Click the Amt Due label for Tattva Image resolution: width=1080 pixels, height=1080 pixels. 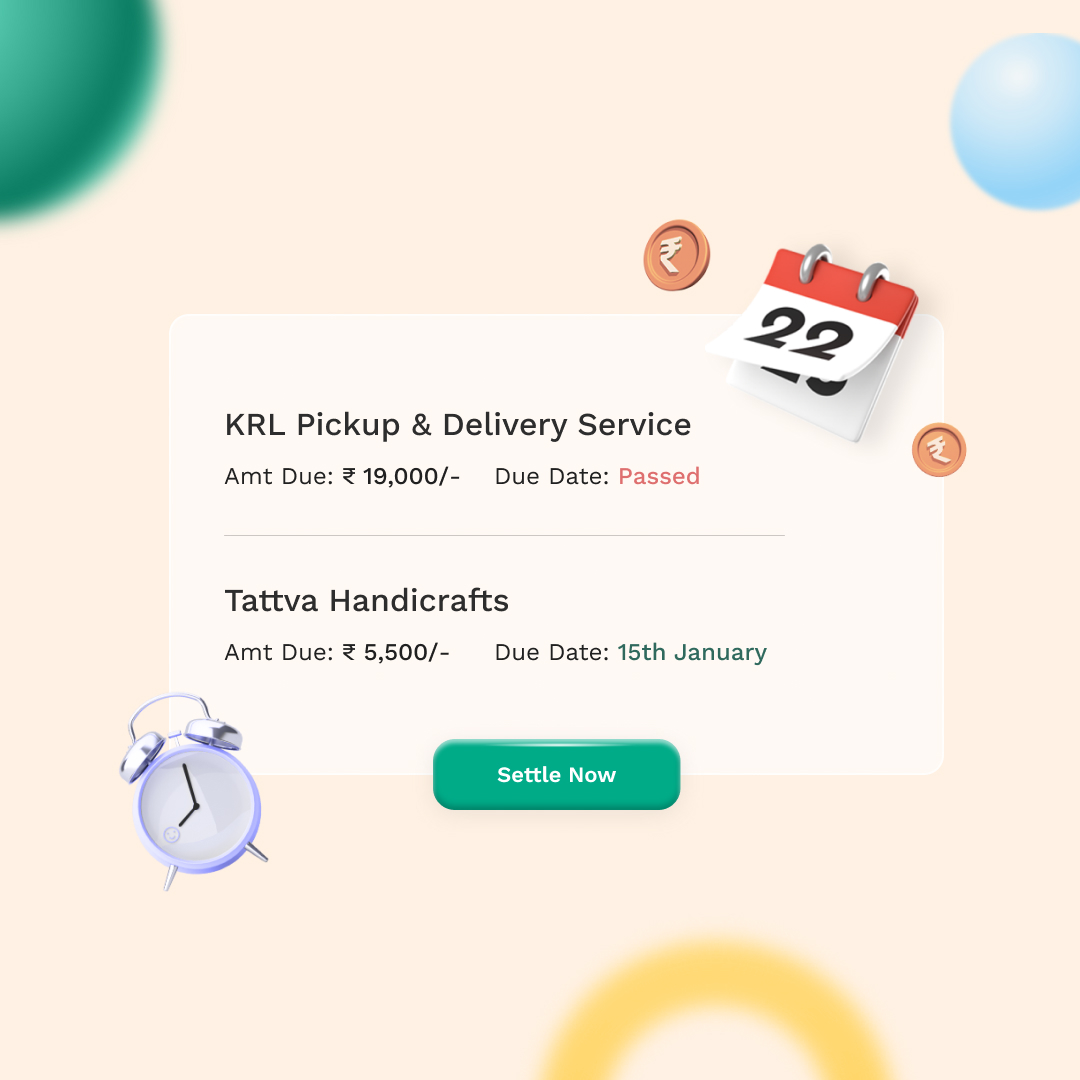279,652
